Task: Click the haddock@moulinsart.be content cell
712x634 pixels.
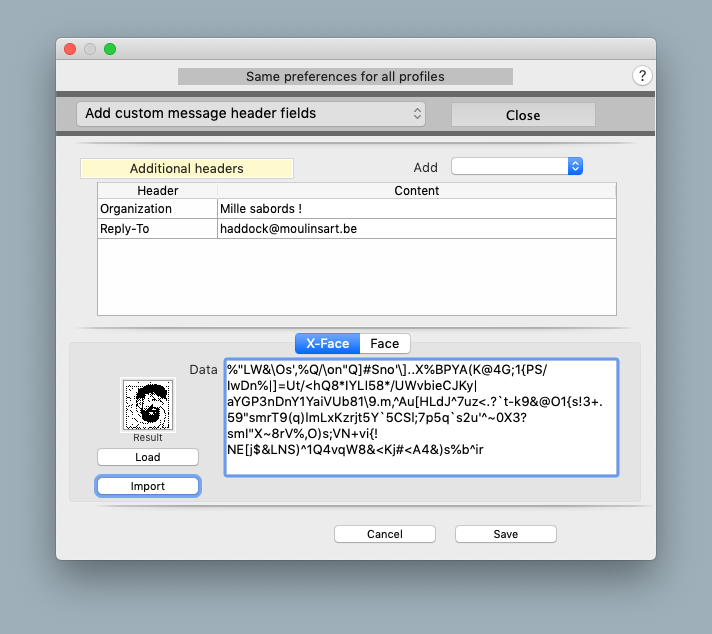Action: click(x=416, y=229)
